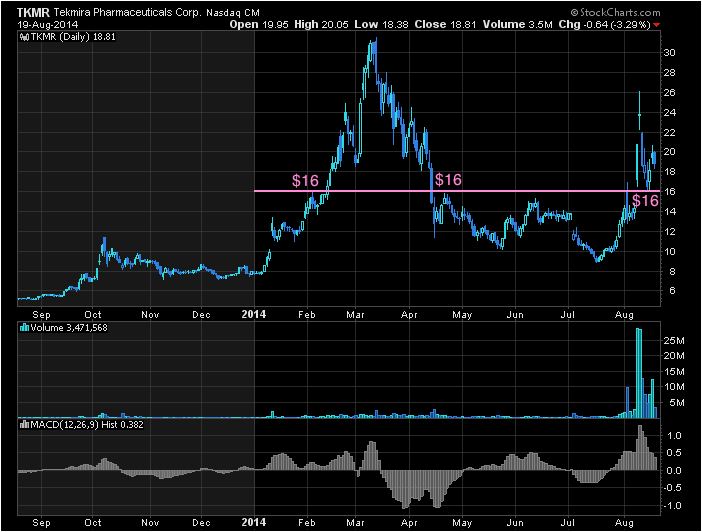Click 'Tekmira Pharmaceuticals Corp.' company name
This screenshot has height=532, width=702.
(x=128, y=13)
